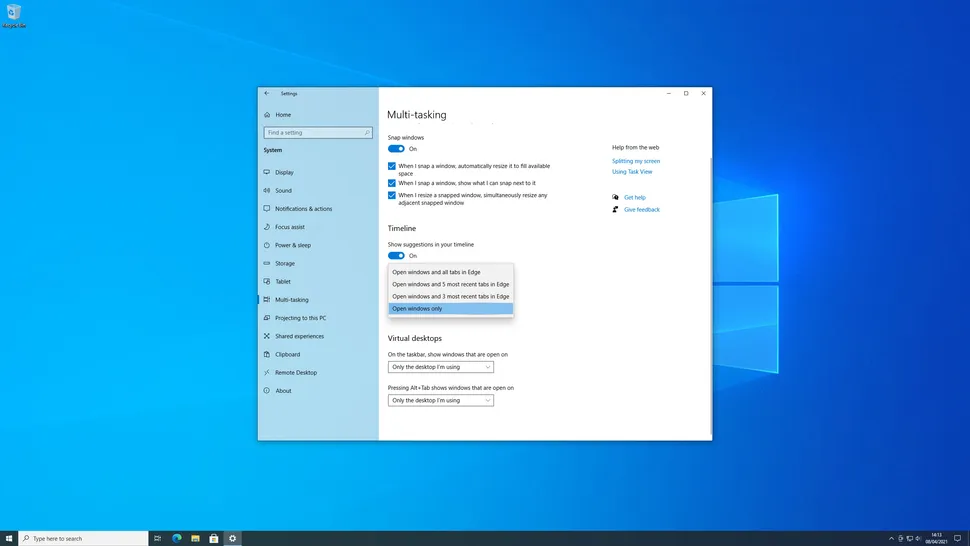The image size is (970, 546).
Task: Click the Get help link
Action: pyautogui.click(x=635, y=197)
